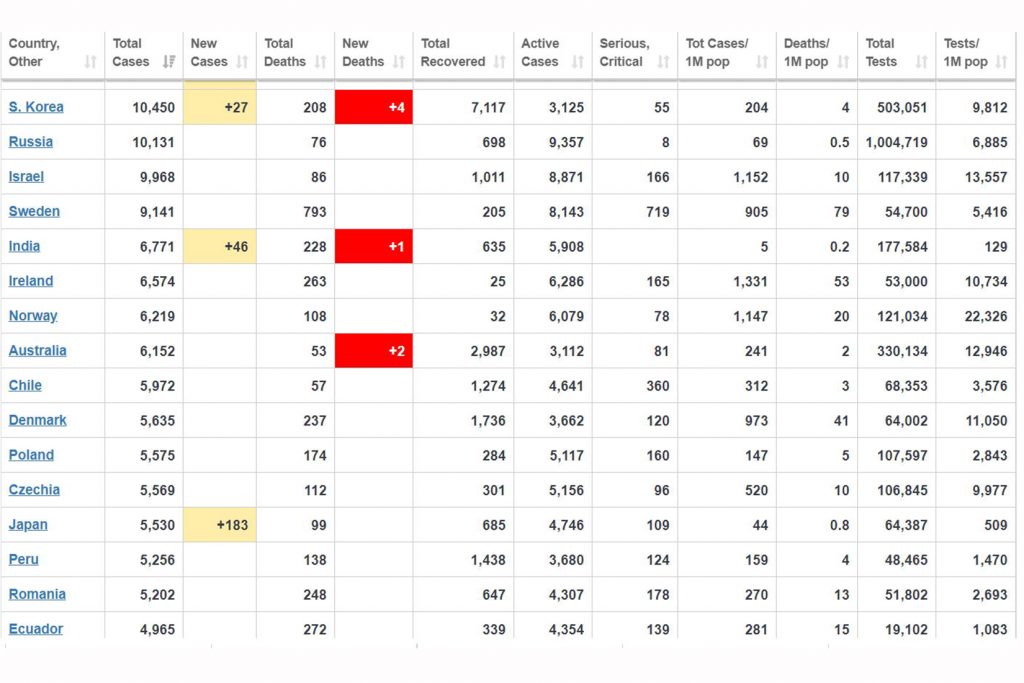Open the Russia country link

31,142
